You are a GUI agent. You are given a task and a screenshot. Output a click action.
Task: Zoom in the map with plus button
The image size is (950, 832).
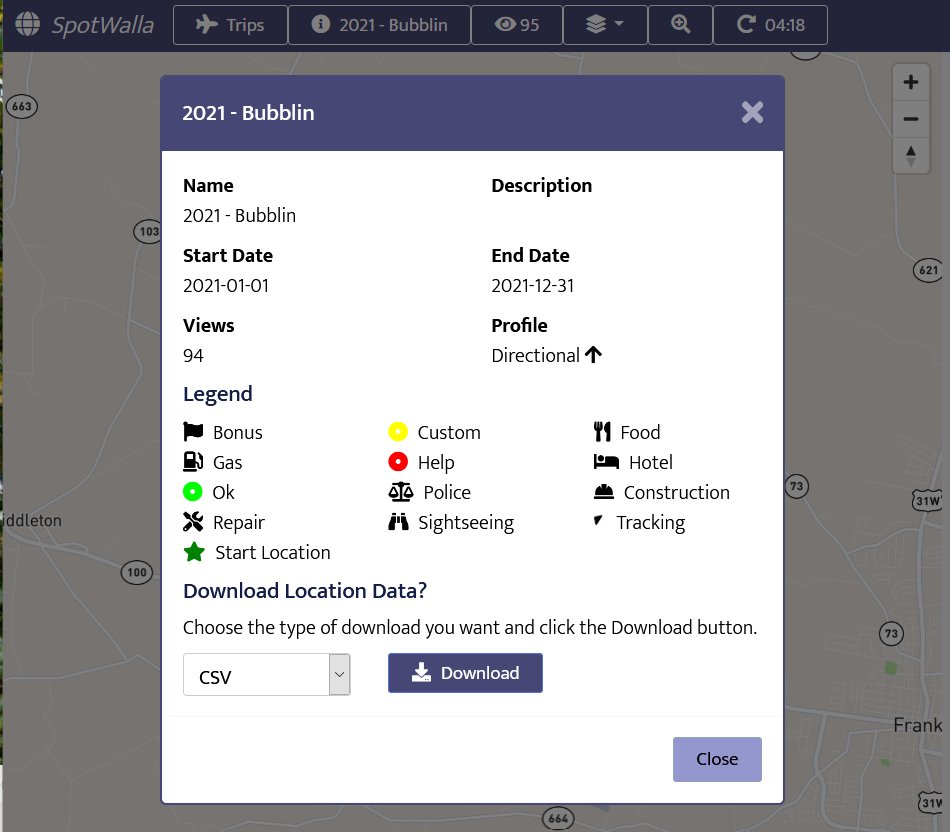pyautogui.click(x=910, y=83)
